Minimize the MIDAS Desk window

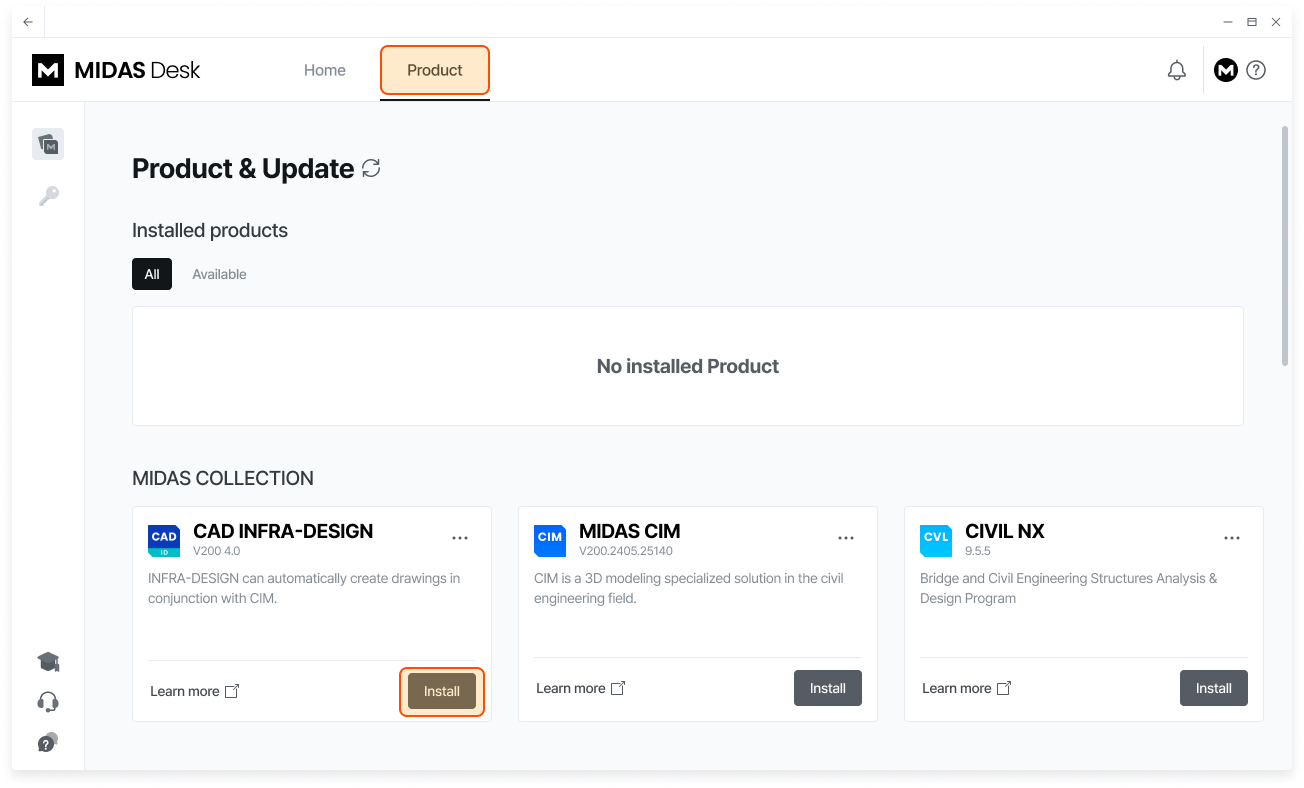pyautogui.click(x=1228, y=21)
